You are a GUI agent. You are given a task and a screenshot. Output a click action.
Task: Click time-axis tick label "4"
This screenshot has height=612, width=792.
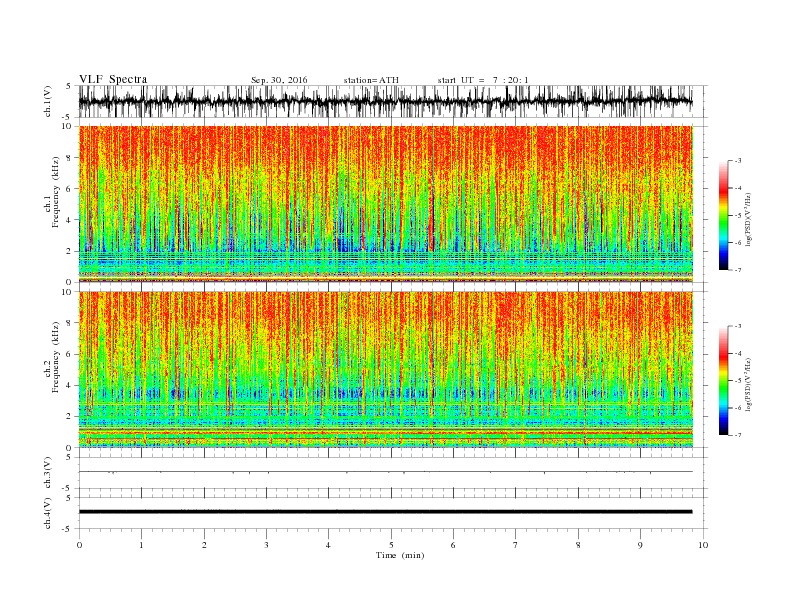pos(328,545)
